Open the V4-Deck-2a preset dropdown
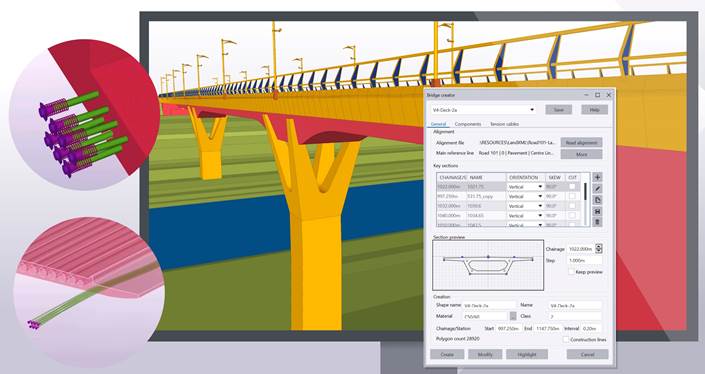 483,110
